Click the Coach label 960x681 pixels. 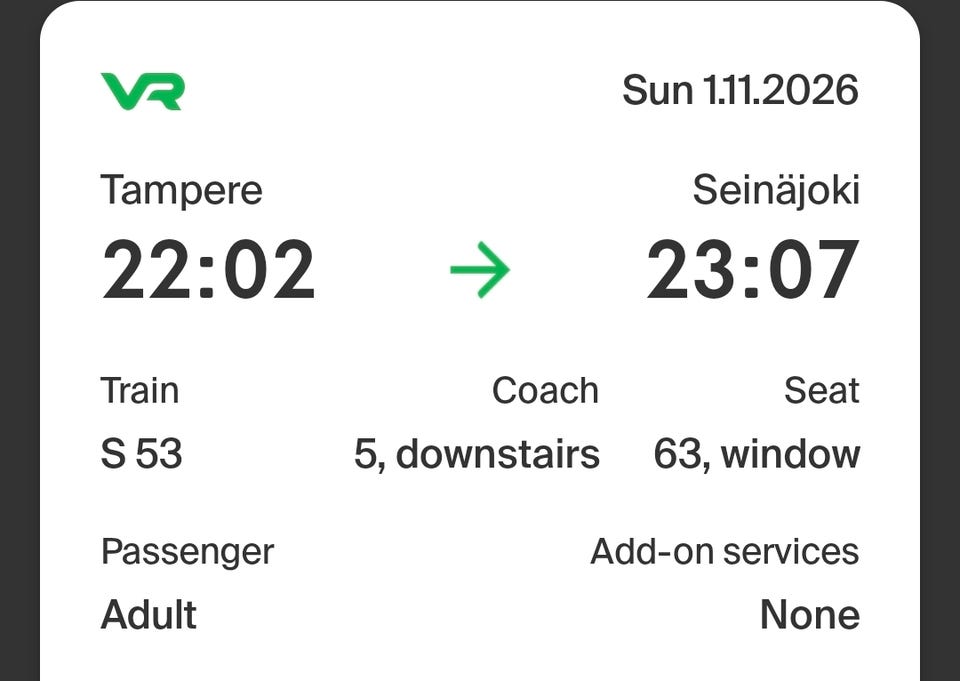coord(545,390)
